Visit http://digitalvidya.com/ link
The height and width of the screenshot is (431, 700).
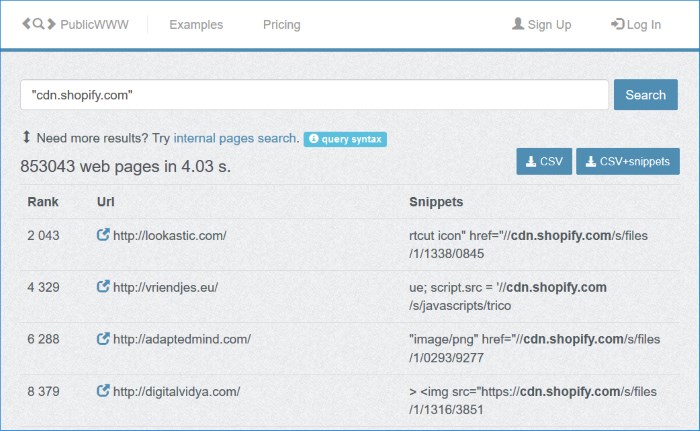point(176,392)
